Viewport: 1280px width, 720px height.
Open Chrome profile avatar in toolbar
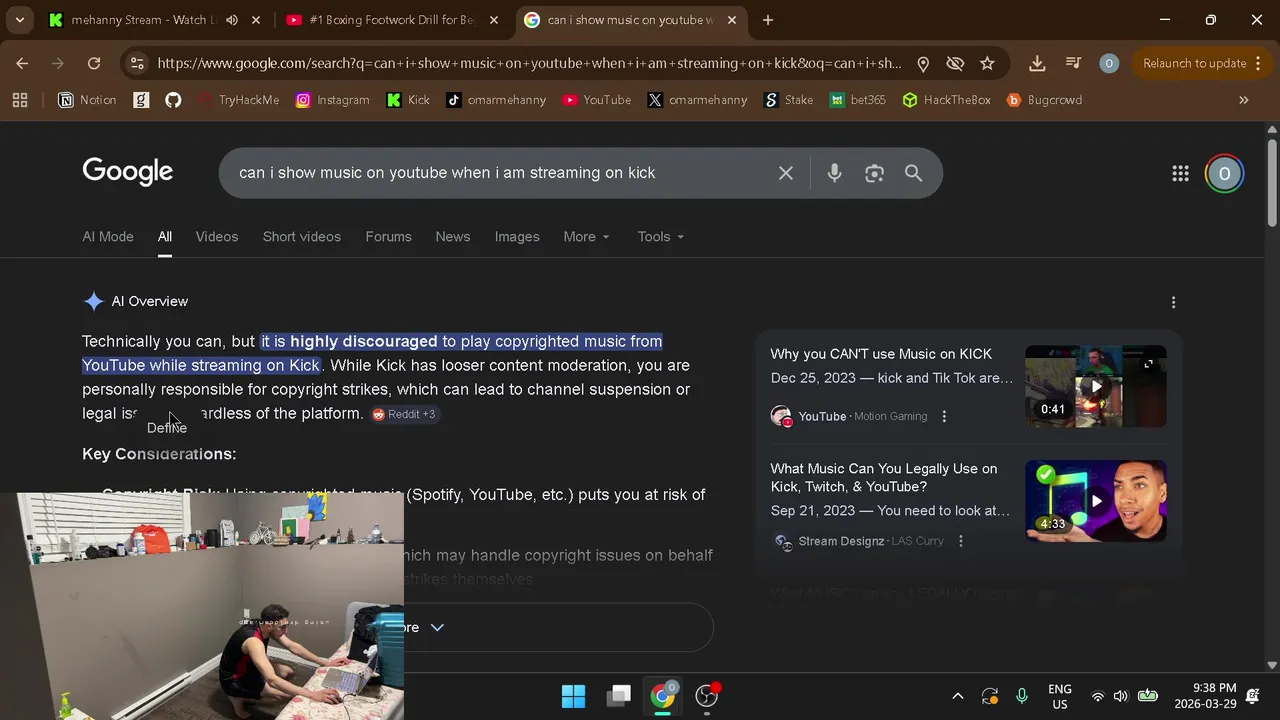(1108, 63)
